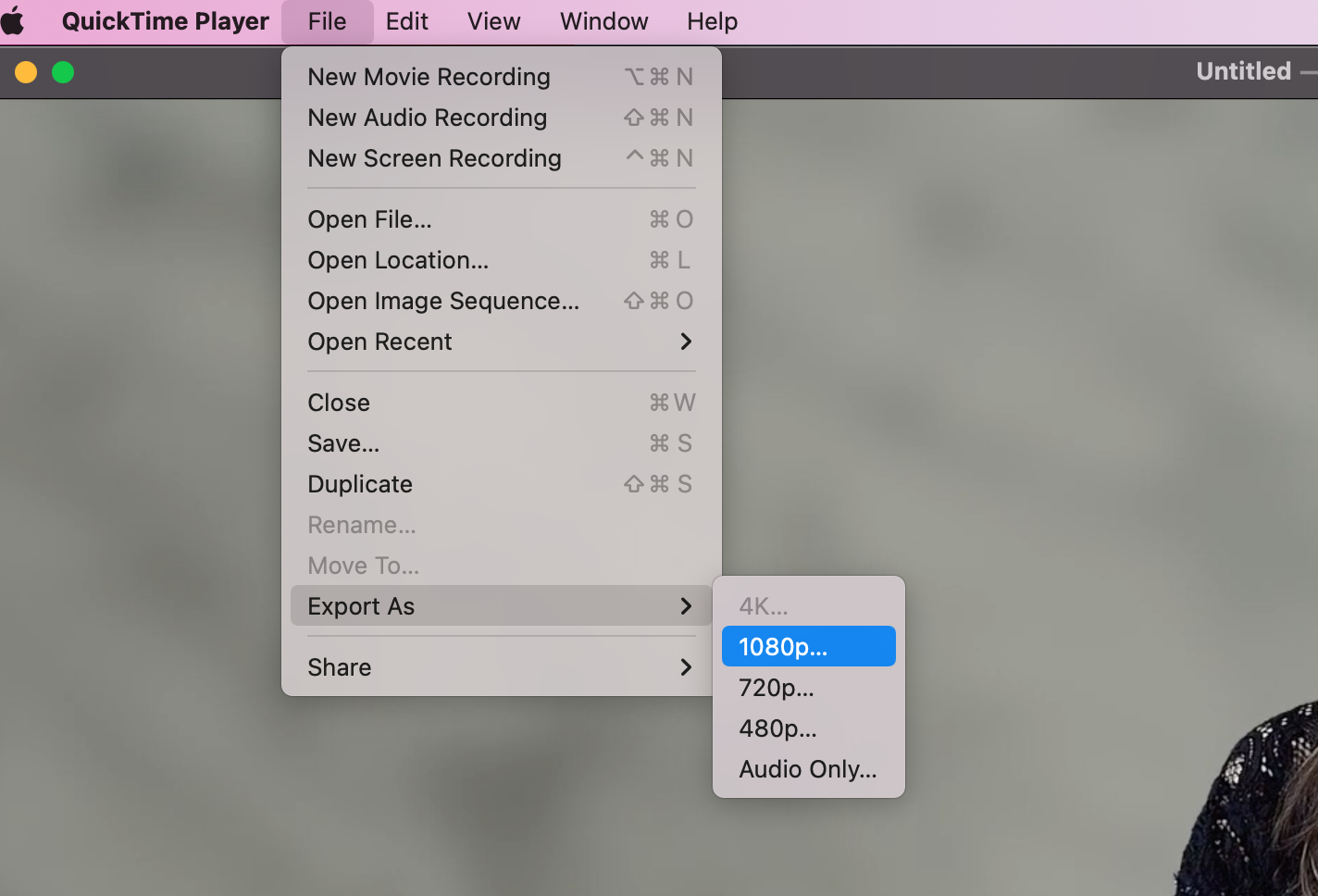Screen dimensions: 1318x896
Task: Open the Window menu
Action: coord(603,21)
